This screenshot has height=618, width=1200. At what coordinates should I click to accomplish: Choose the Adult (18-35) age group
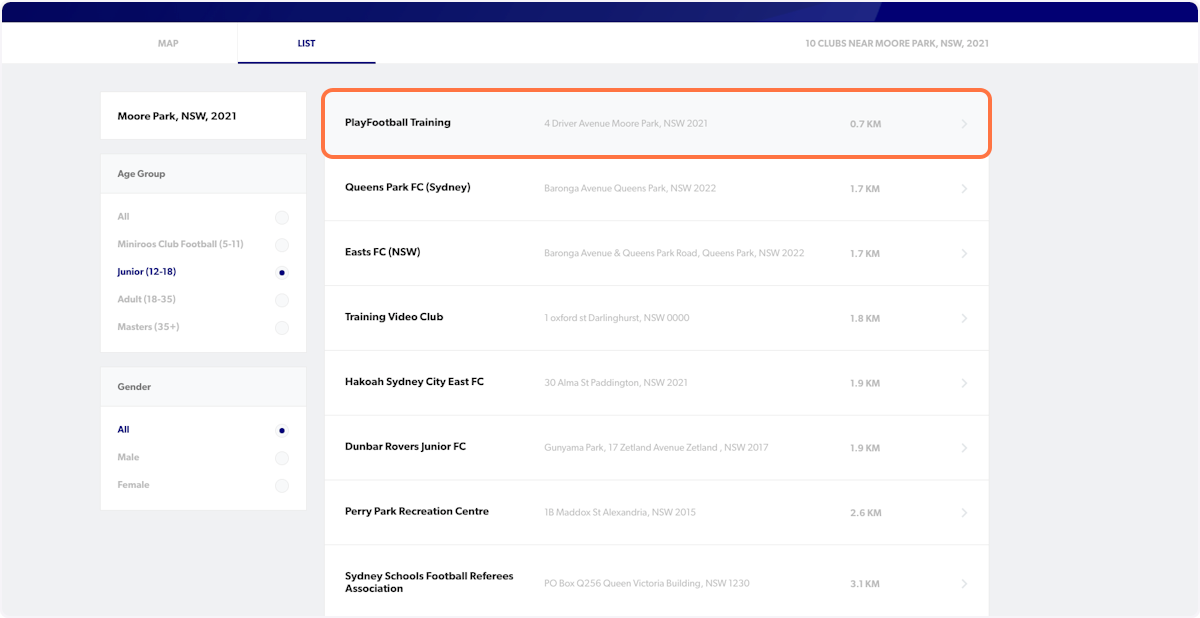pyautogui.click(x=282, y=300)
